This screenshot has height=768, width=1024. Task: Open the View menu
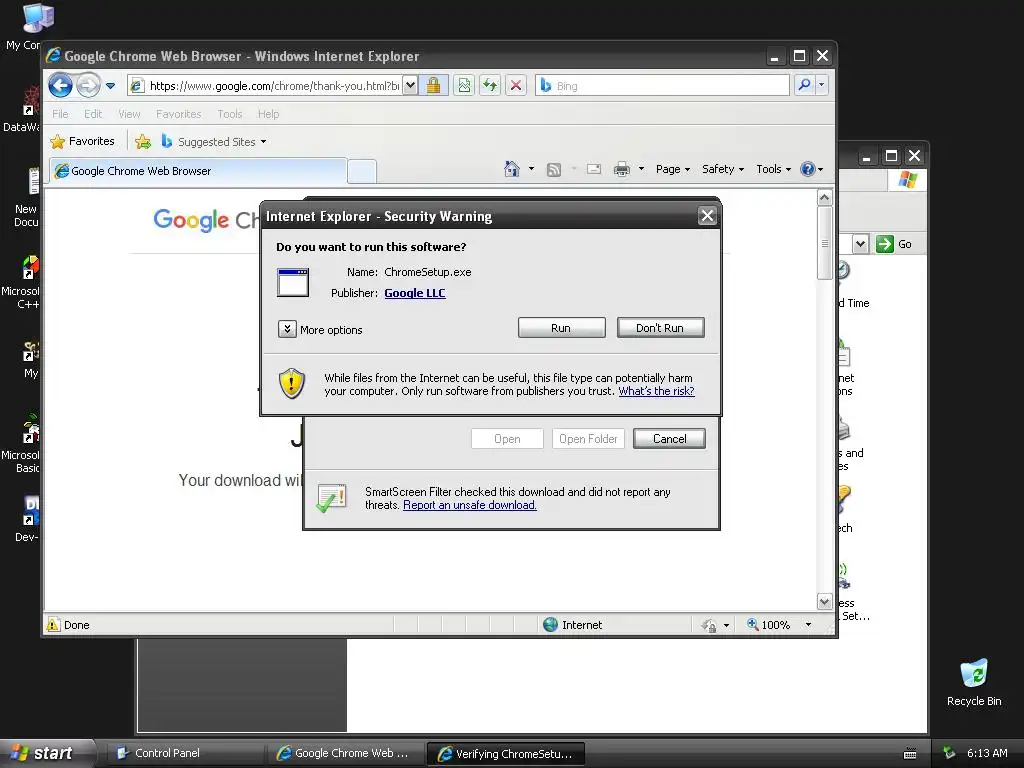pos(129,114)
